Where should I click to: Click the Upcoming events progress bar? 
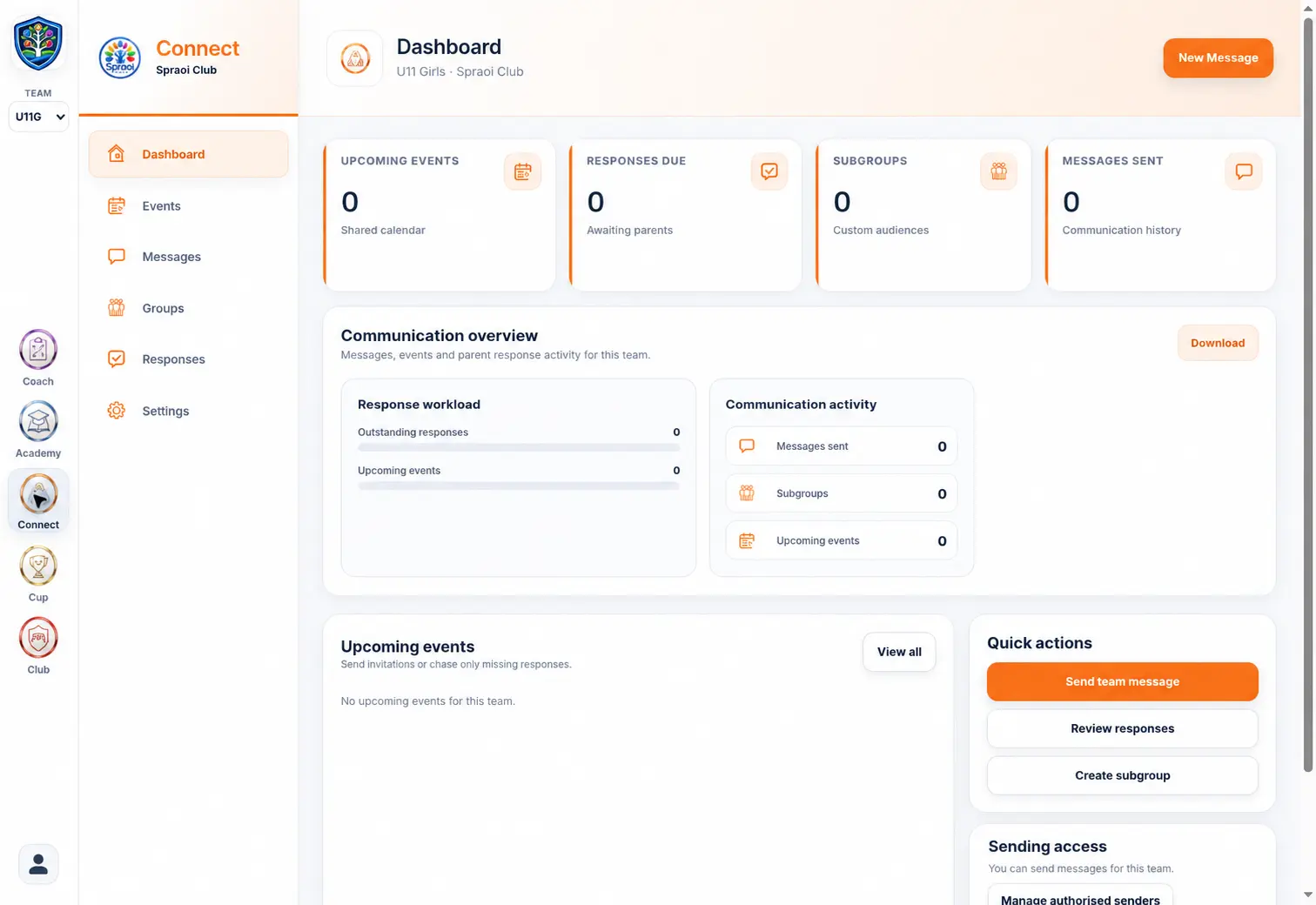pyautogui.click(x=519, y=486)
